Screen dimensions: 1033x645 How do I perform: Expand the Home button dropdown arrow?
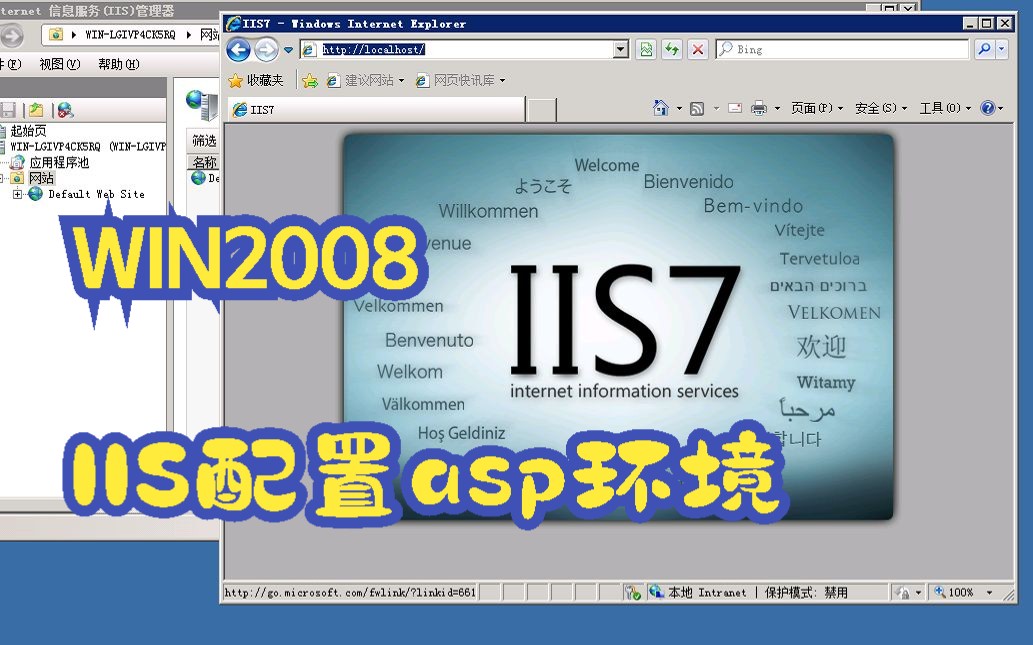point(679,108)
